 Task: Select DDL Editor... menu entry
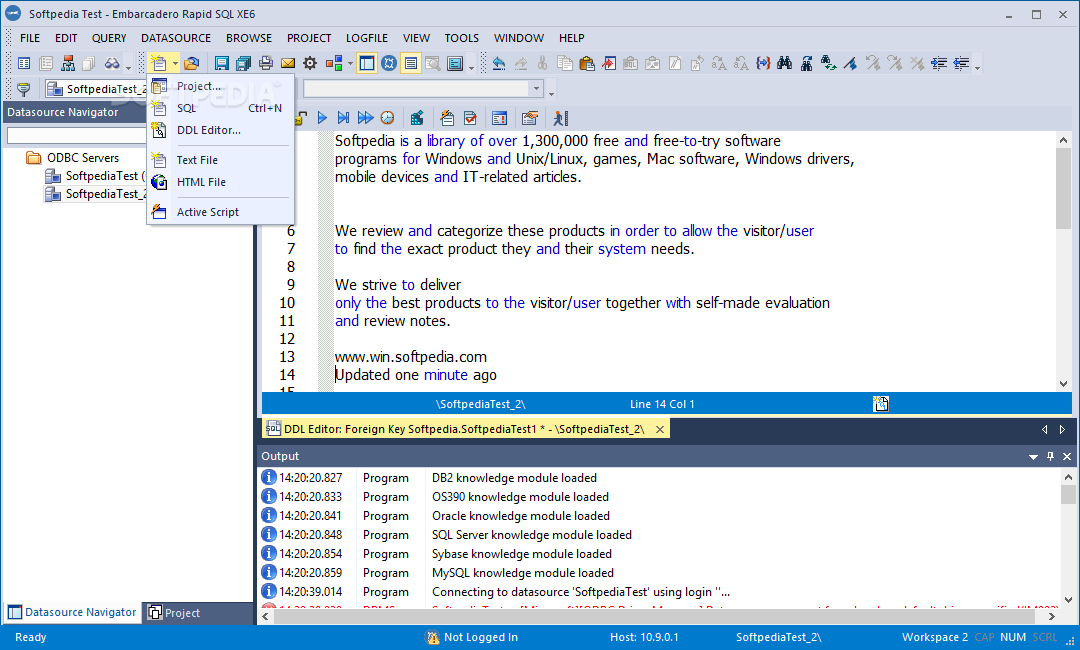[220, 130]
